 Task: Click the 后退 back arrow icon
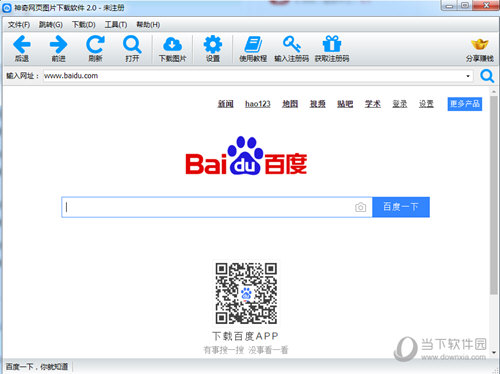22,44
